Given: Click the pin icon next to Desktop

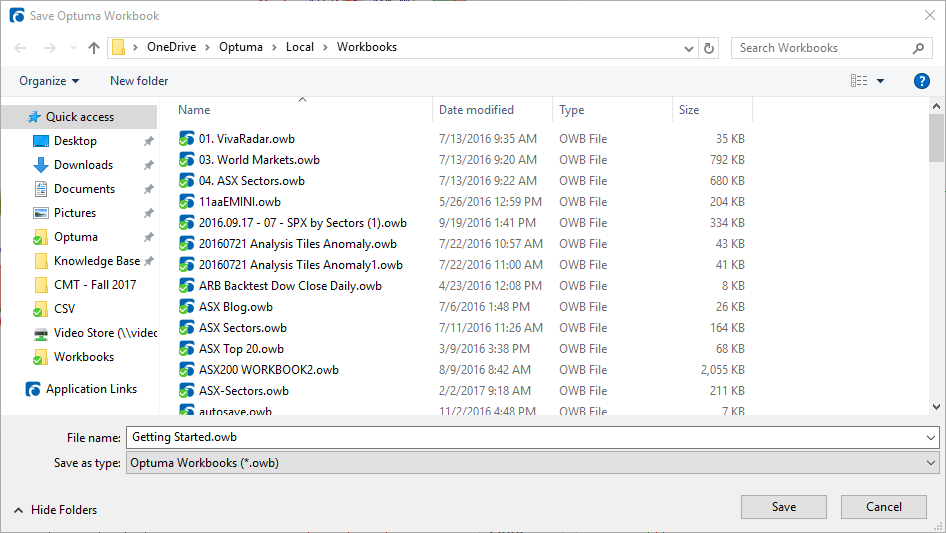Looking at the screenshot, I should [x=148, y=141].
